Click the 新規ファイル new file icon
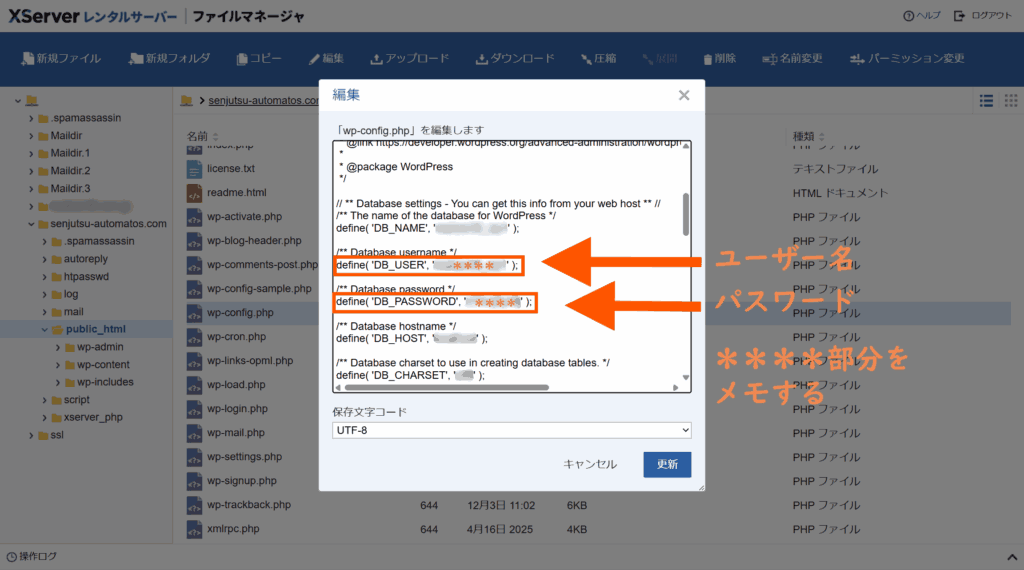1024x570 pixels. [28, 59]
